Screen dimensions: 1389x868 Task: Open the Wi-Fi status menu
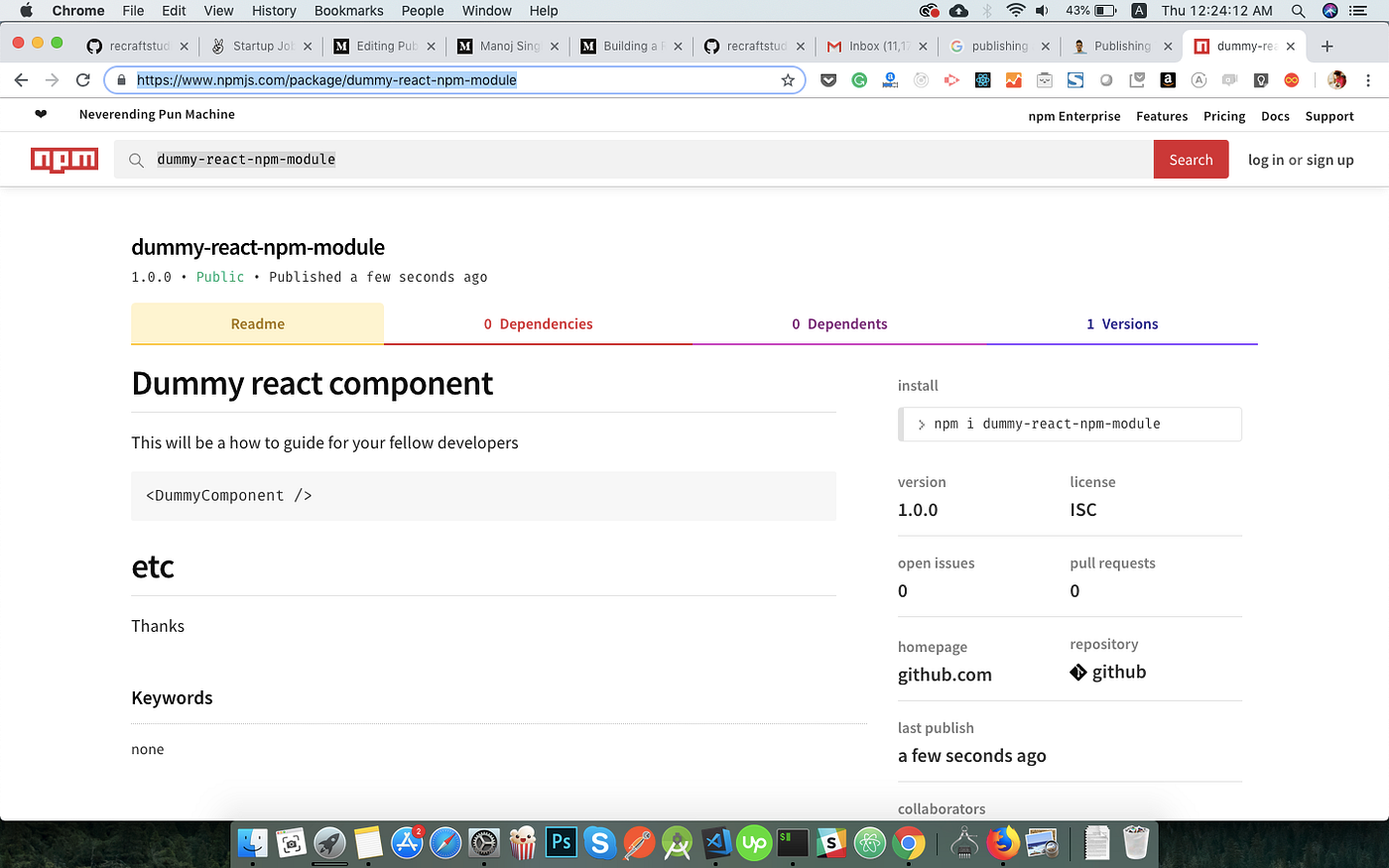click(x=1016, y=11)
